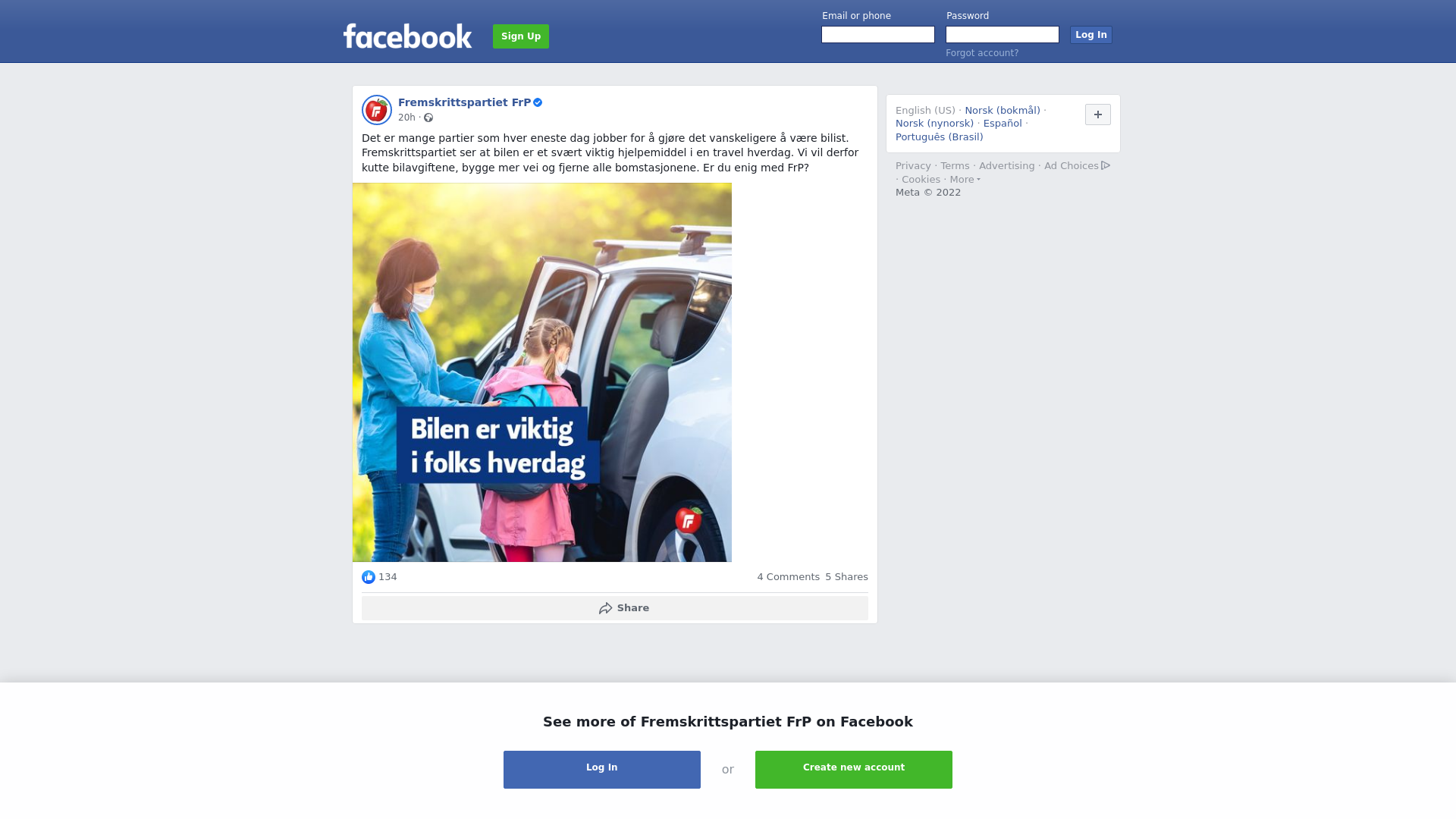The image size is (1456, 819).
Task: Expand the More dropdown in the footer
Action: (x=965, y=180)
